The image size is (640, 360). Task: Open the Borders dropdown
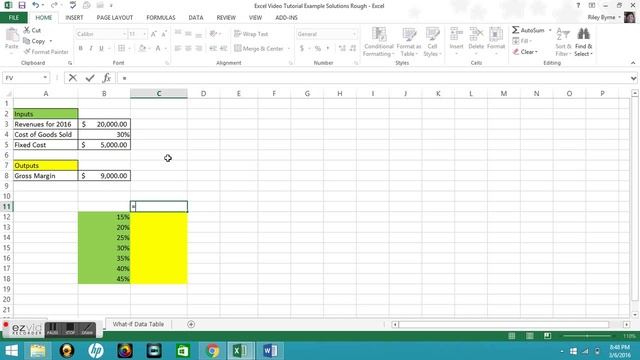point(129,49)
